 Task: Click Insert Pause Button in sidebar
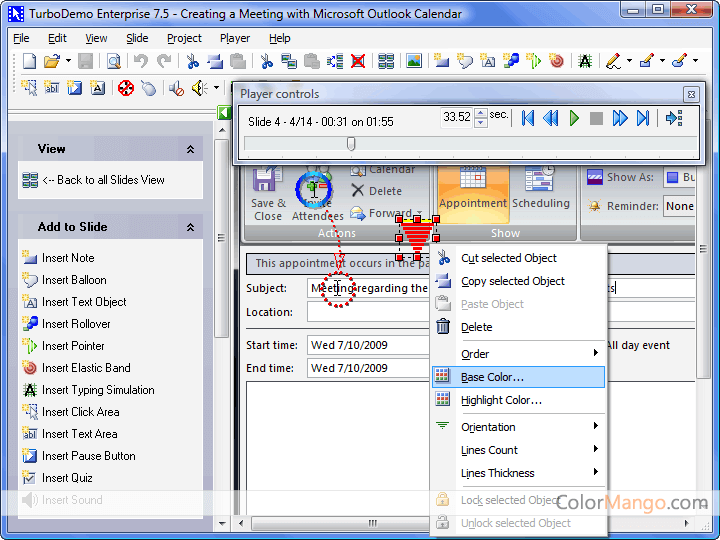(x=79, y=456)
